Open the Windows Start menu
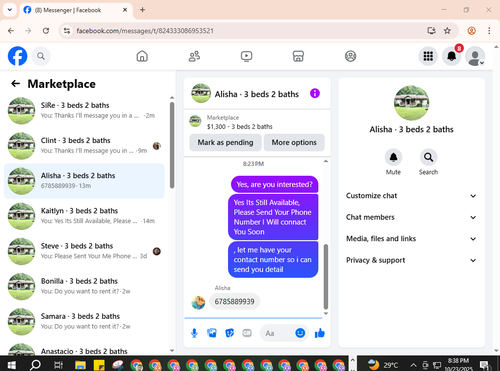Image resolution: width=500 pixels, height=371 pixels. pyautogui.click(x=11, y=365)
